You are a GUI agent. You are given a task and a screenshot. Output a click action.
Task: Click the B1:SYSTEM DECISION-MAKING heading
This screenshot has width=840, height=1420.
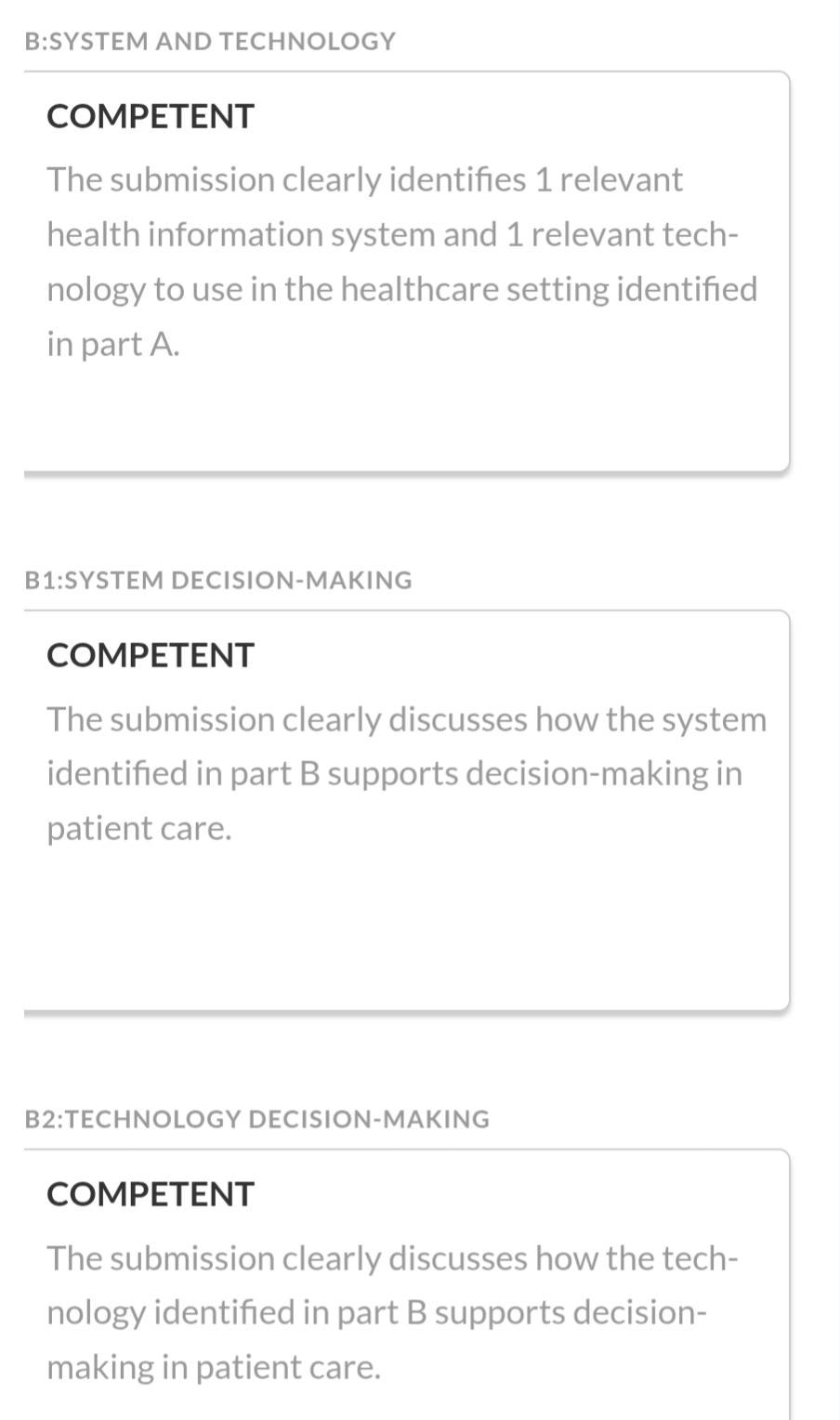[218, 580]
